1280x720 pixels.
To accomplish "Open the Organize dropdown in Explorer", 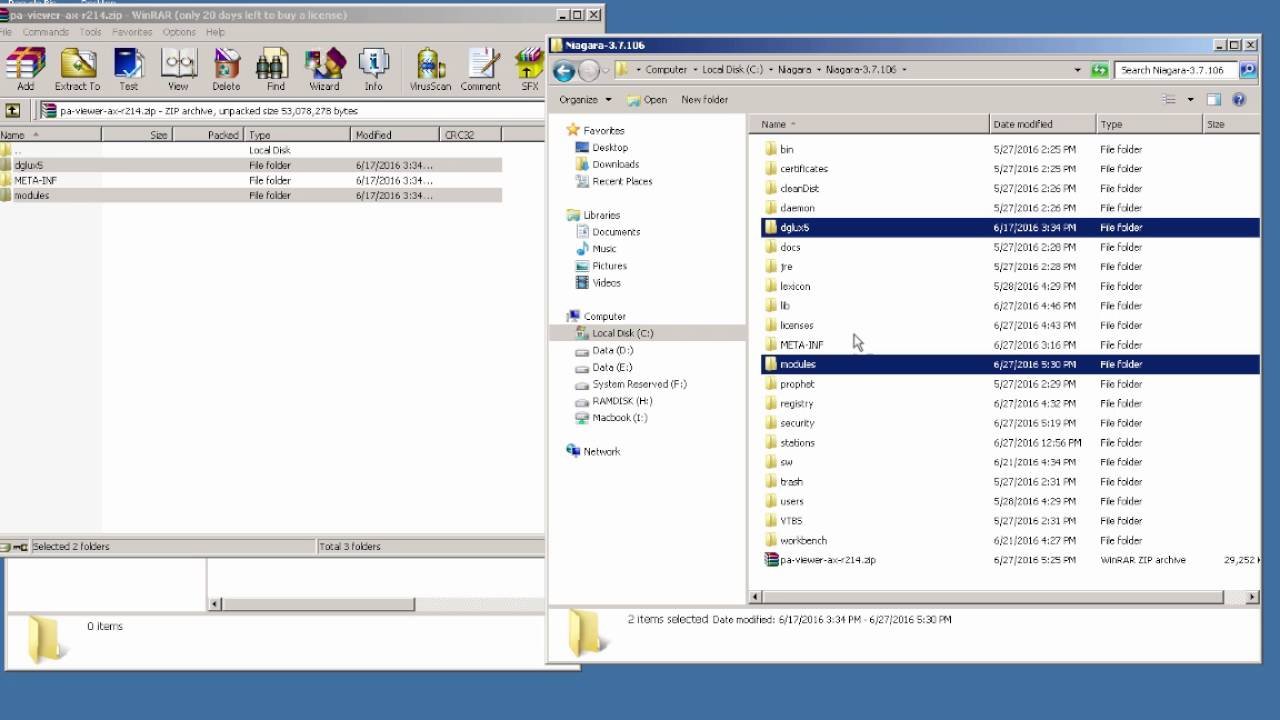I will 585,100.
